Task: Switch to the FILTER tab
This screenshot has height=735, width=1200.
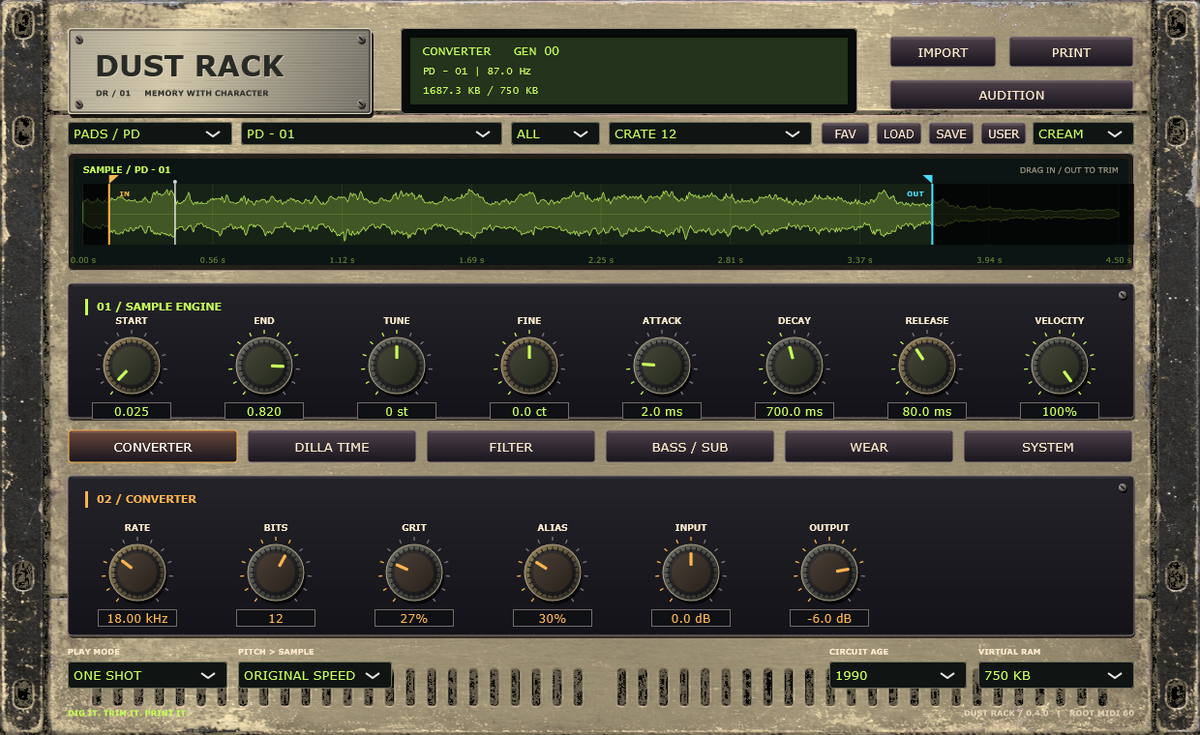Action: point(511,447)
